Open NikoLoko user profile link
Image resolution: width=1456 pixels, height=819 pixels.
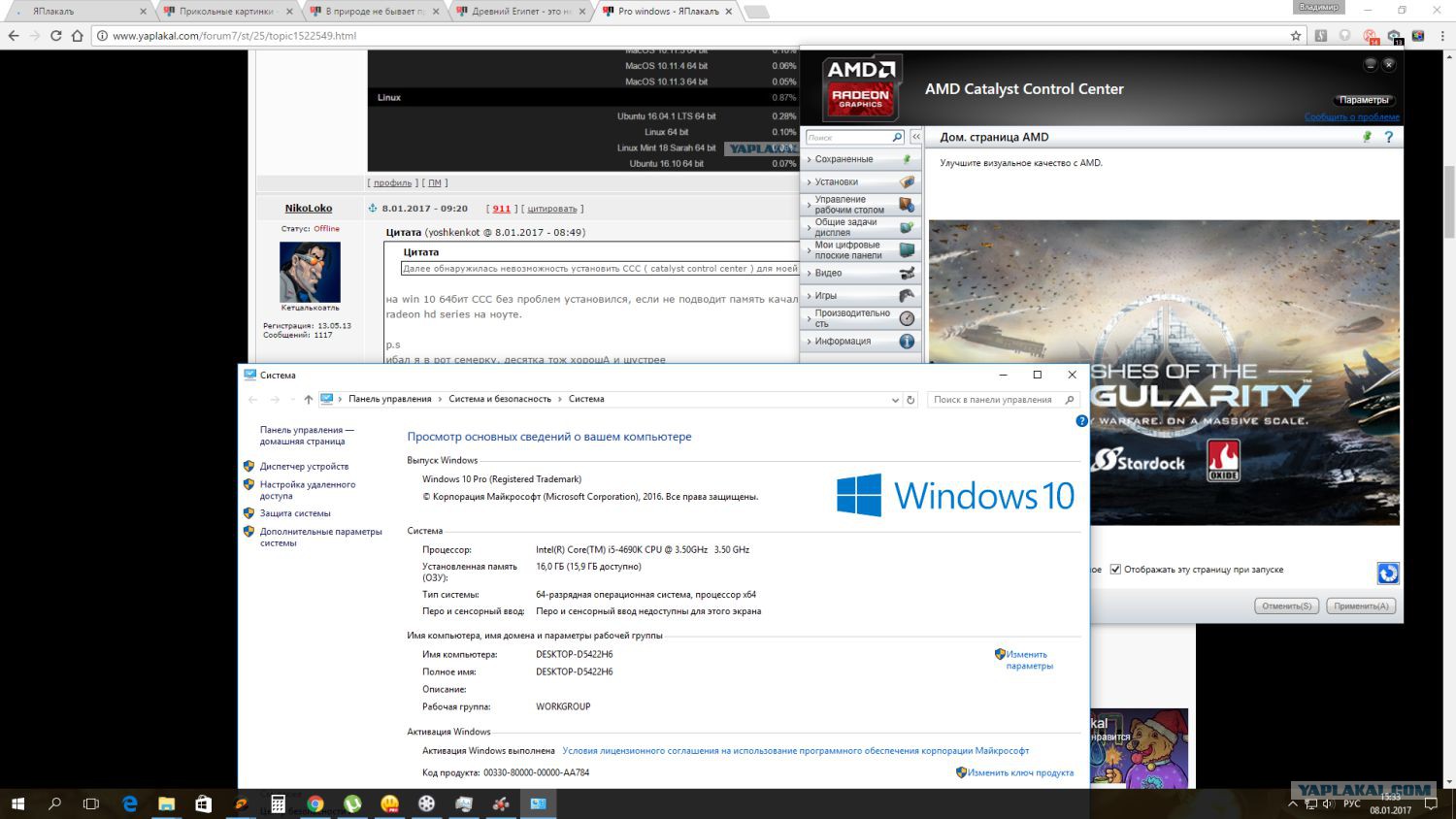(309, 209)
